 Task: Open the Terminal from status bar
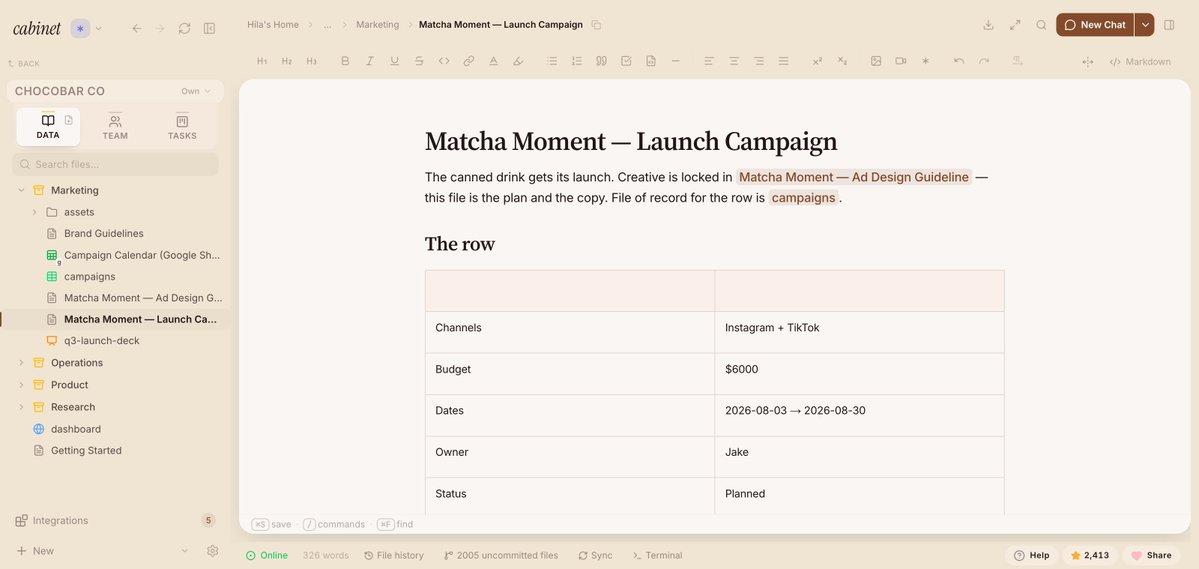pos(657,555)
